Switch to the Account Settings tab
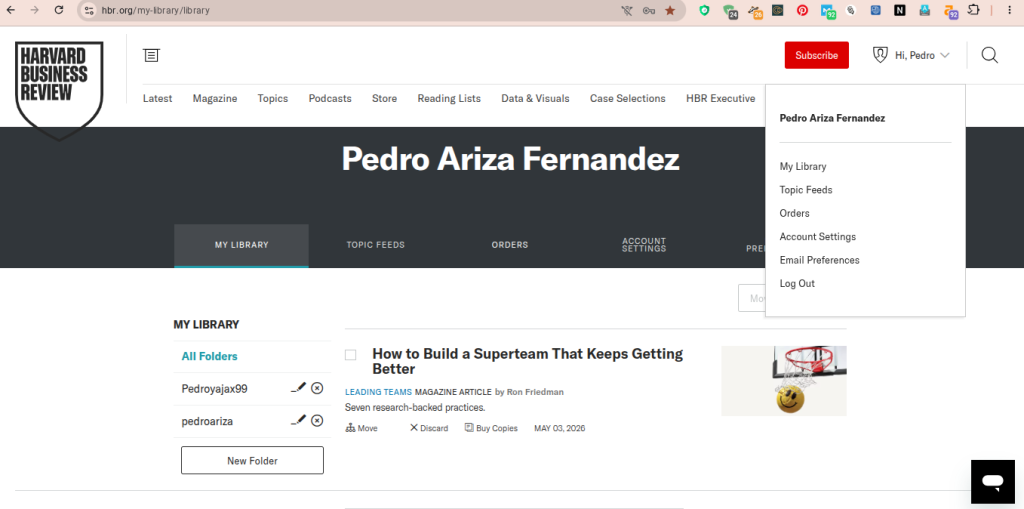The image size is (1024, 509). 644,245
